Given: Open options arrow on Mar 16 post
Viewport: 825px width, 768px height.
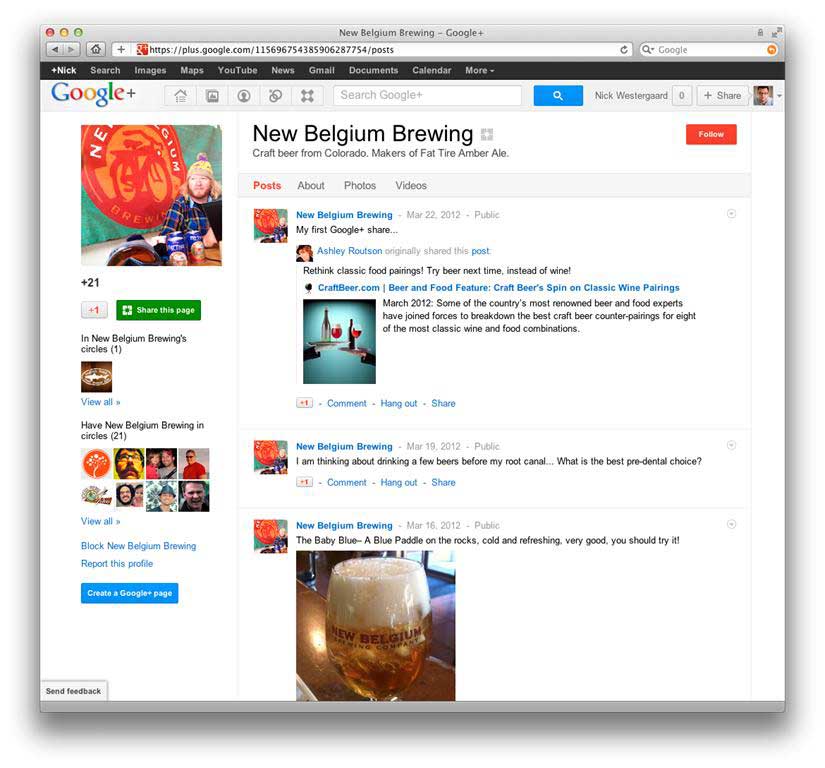Looking at the screenshot, I should (x=731, y=524).
